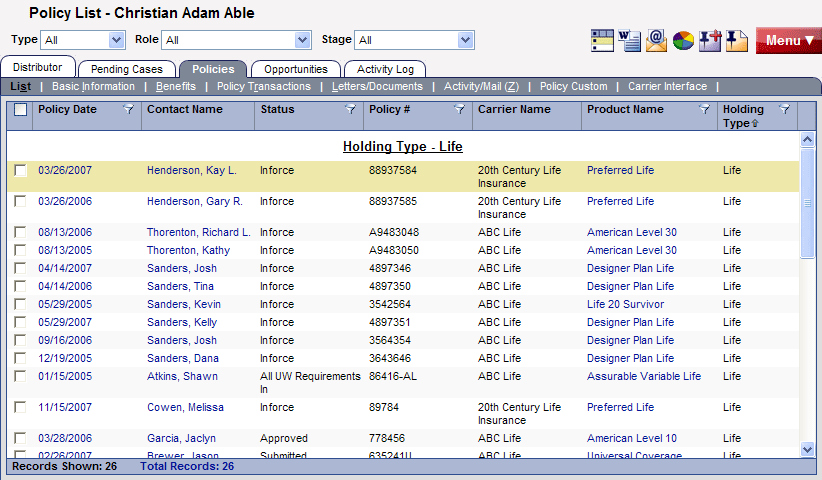Switch to the Activity Log tab
This screenshot has width=822, height=480.
pyautogui.click(x=385, y=69)
